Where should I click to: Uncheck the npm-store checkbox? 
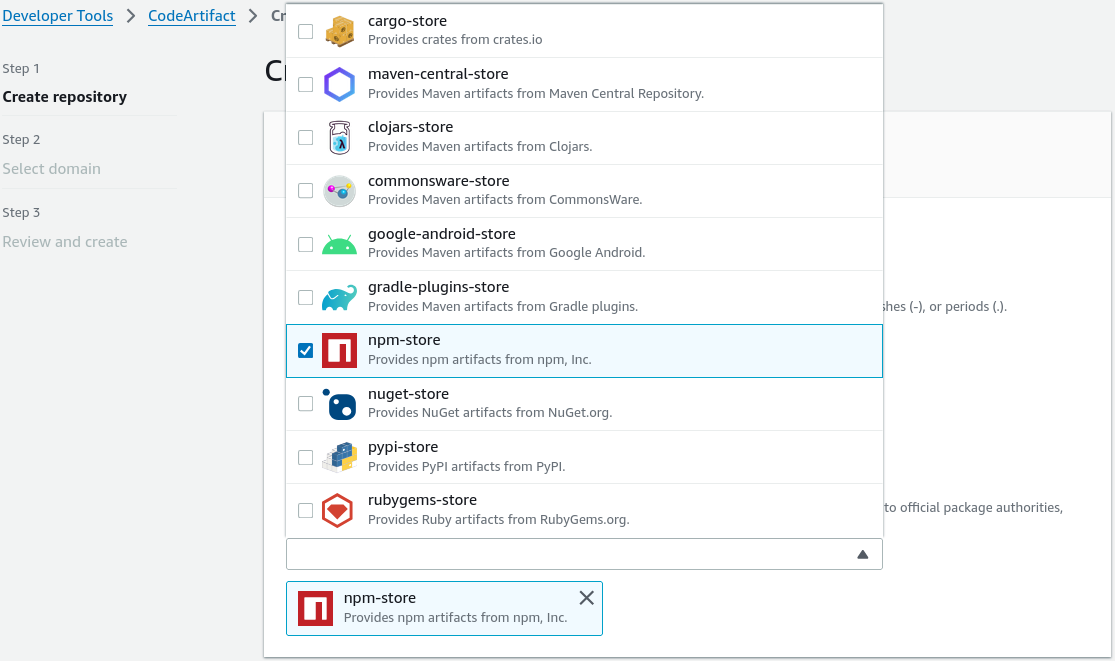(x=305, y=350)
